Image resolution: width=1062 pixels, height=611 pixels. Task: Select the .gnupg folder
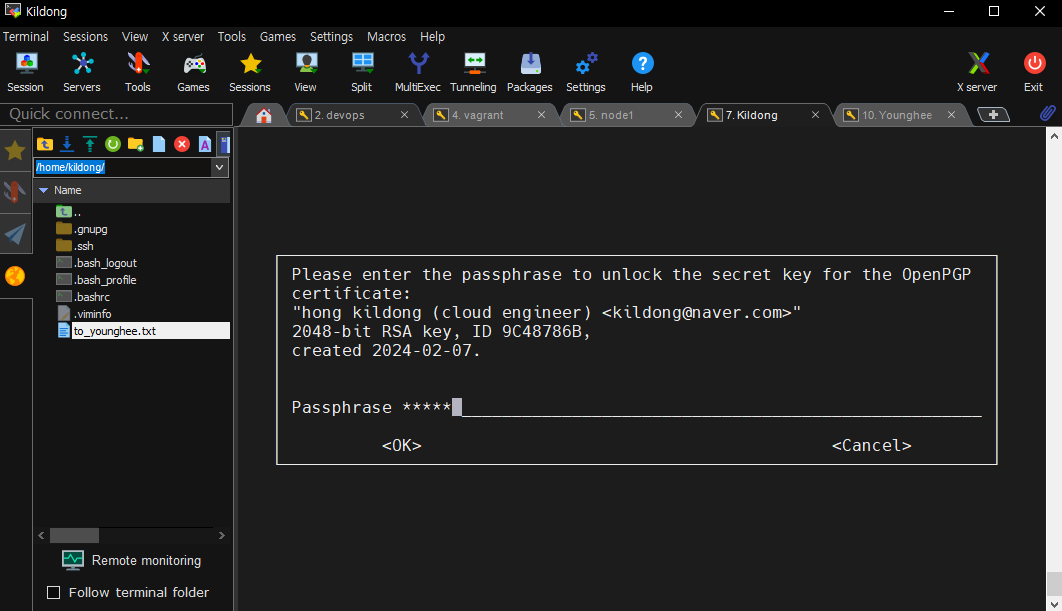(x=82, y=229)
